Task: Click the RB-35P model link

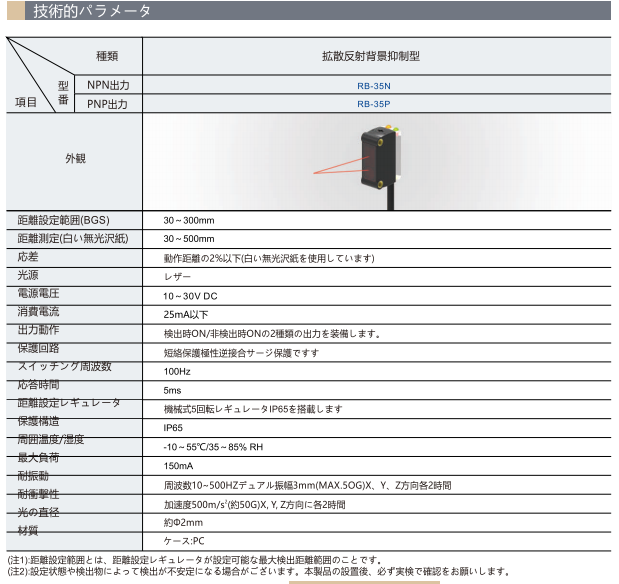Action: pyautogui.click(x=373, y=103)
